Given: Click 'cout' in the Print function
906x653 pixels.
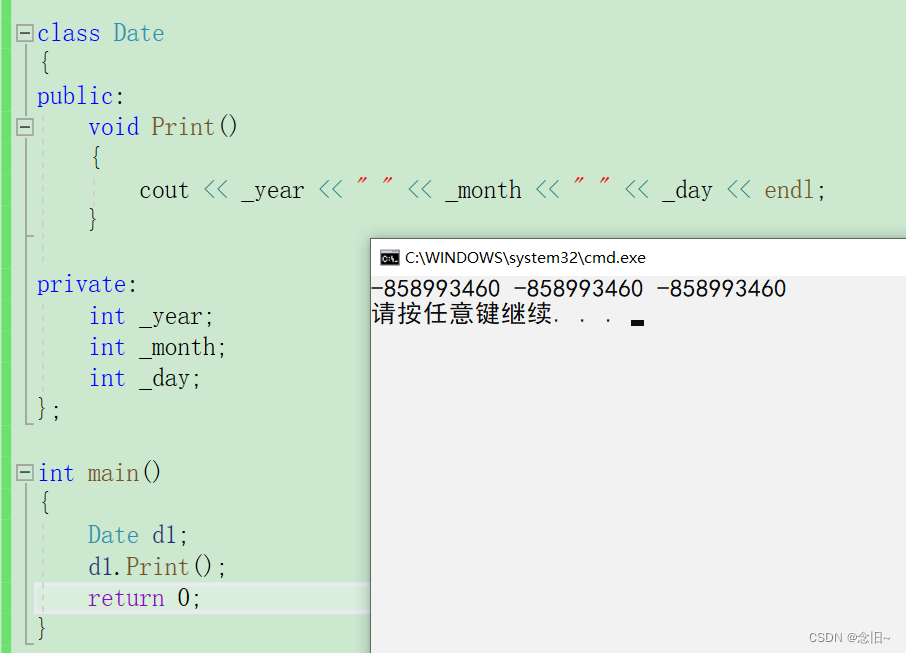Looking at the screenshot, I should 164,190.
